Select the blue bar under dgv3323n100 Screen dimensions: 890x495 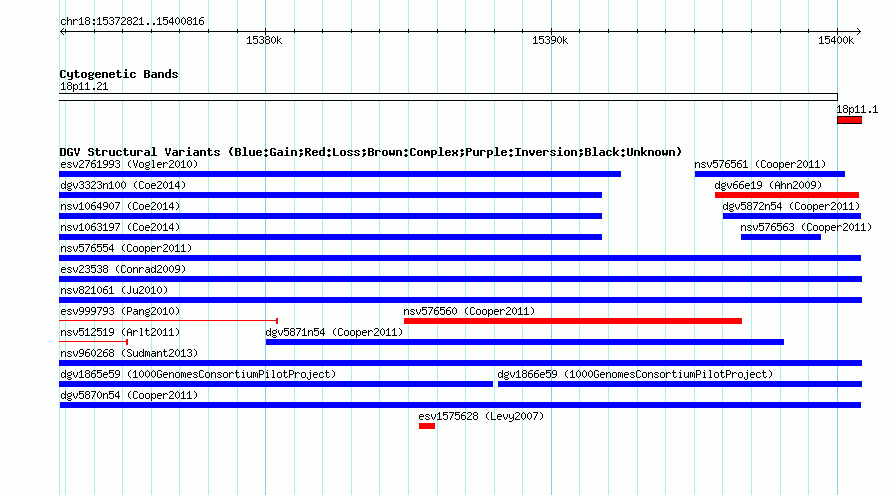(x=330, y=195)
